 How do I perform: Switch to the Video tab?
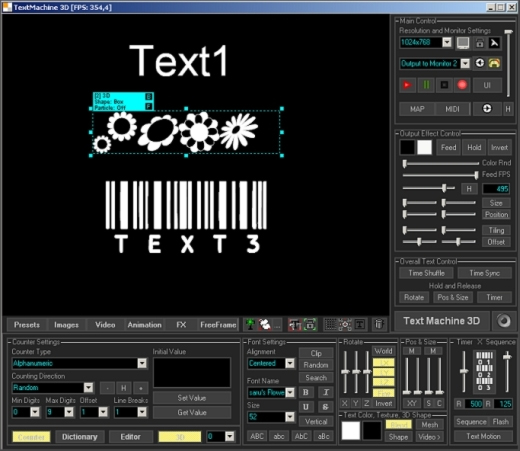tap(105, 325)
